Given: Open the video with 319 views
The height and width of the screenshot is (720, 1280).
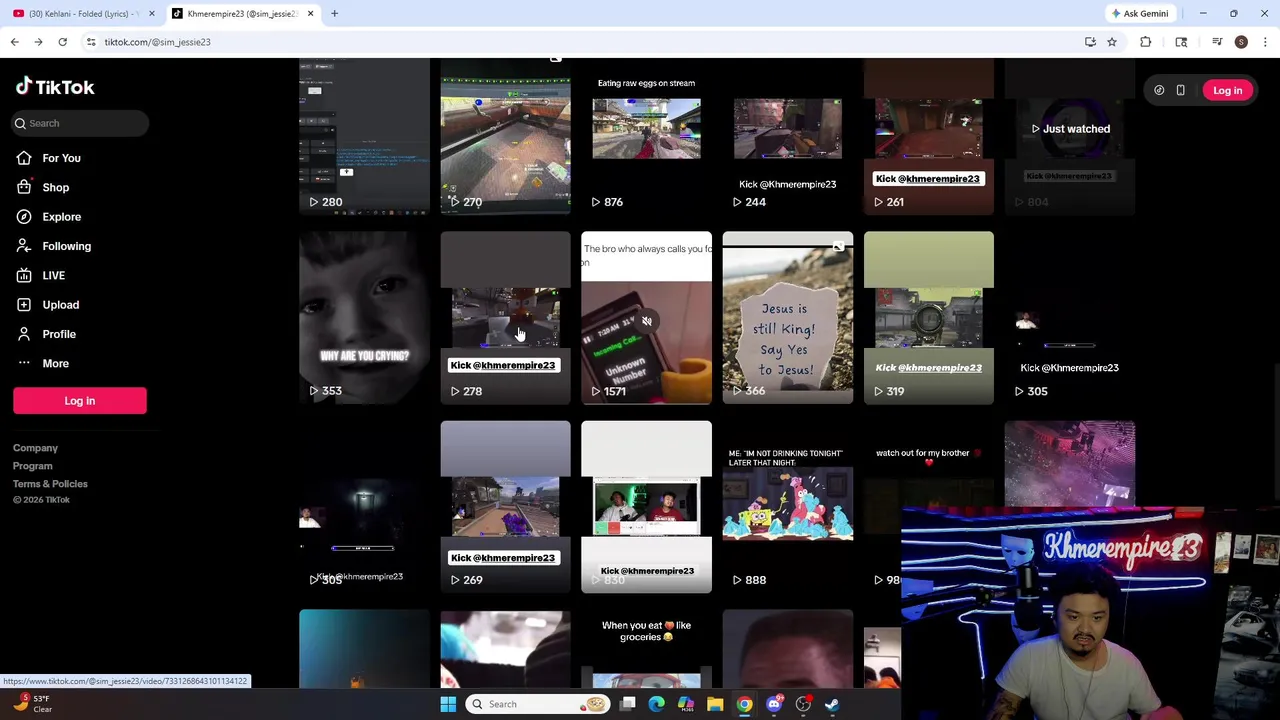Looking at the screenshot, I should coord(928,318).
